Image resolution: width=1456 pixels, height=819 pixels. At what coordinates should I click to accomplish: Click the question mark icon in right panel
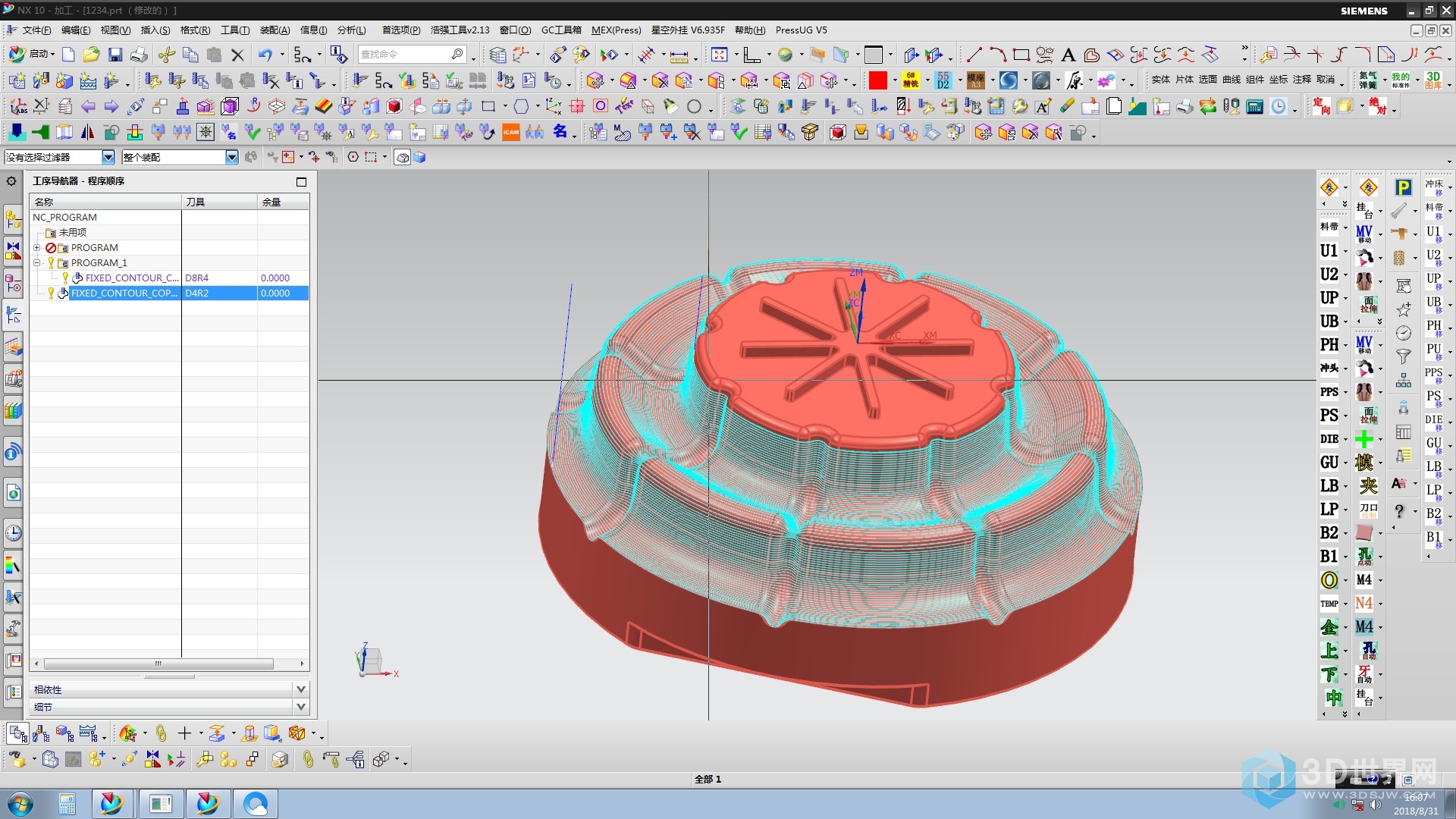click(1399, 511)
